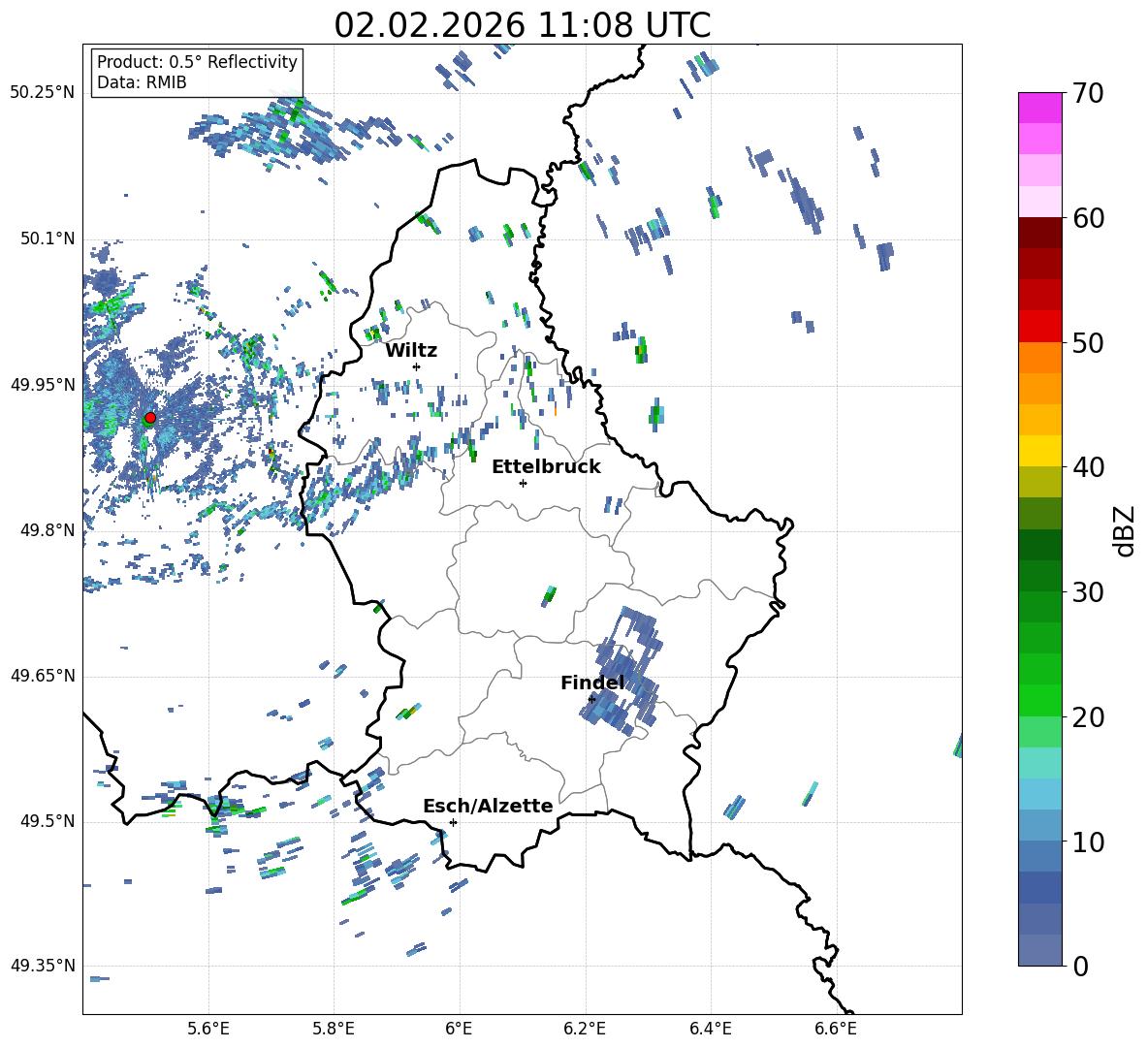This screenshot has width=1148, height=1048.
Task: Click the 60 value on colorbar
Action: [x=1088, y=218]
